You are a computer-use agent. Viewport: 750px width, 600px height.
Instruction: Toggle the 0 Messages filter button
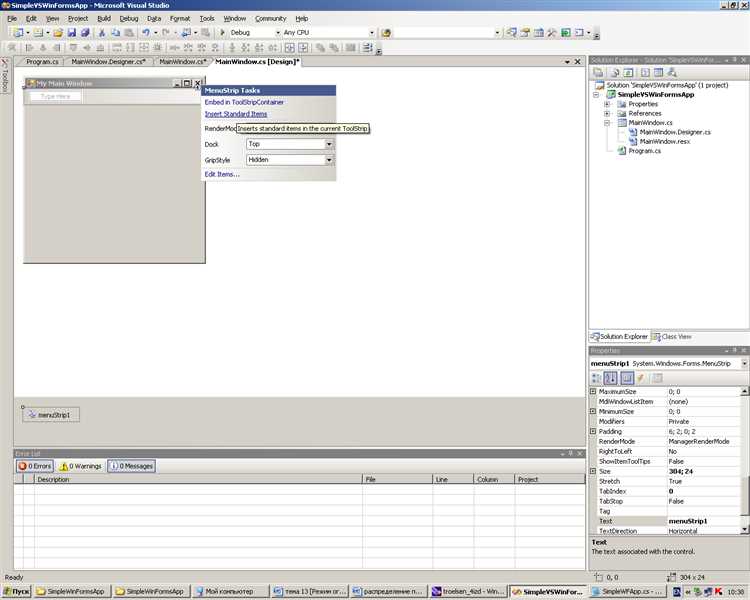[x=131, y=466]
